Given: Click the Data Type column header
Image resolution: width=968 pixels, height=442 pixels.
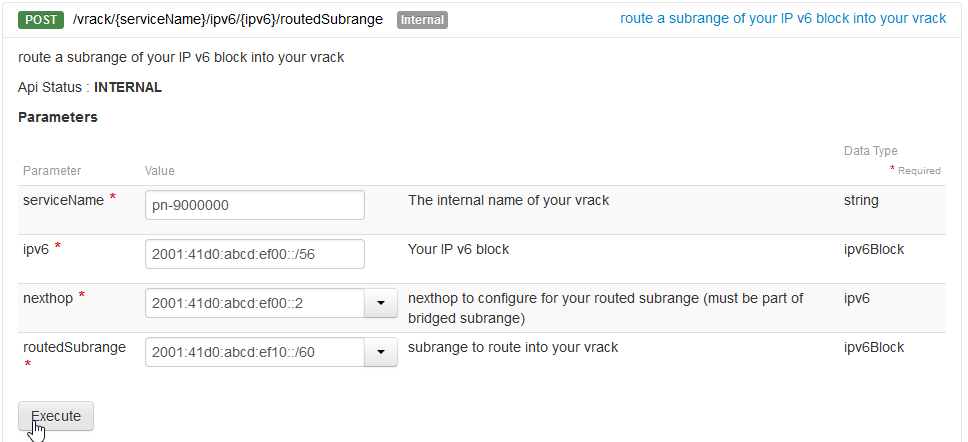Looking at the screenshot, I should click(870, 151).
